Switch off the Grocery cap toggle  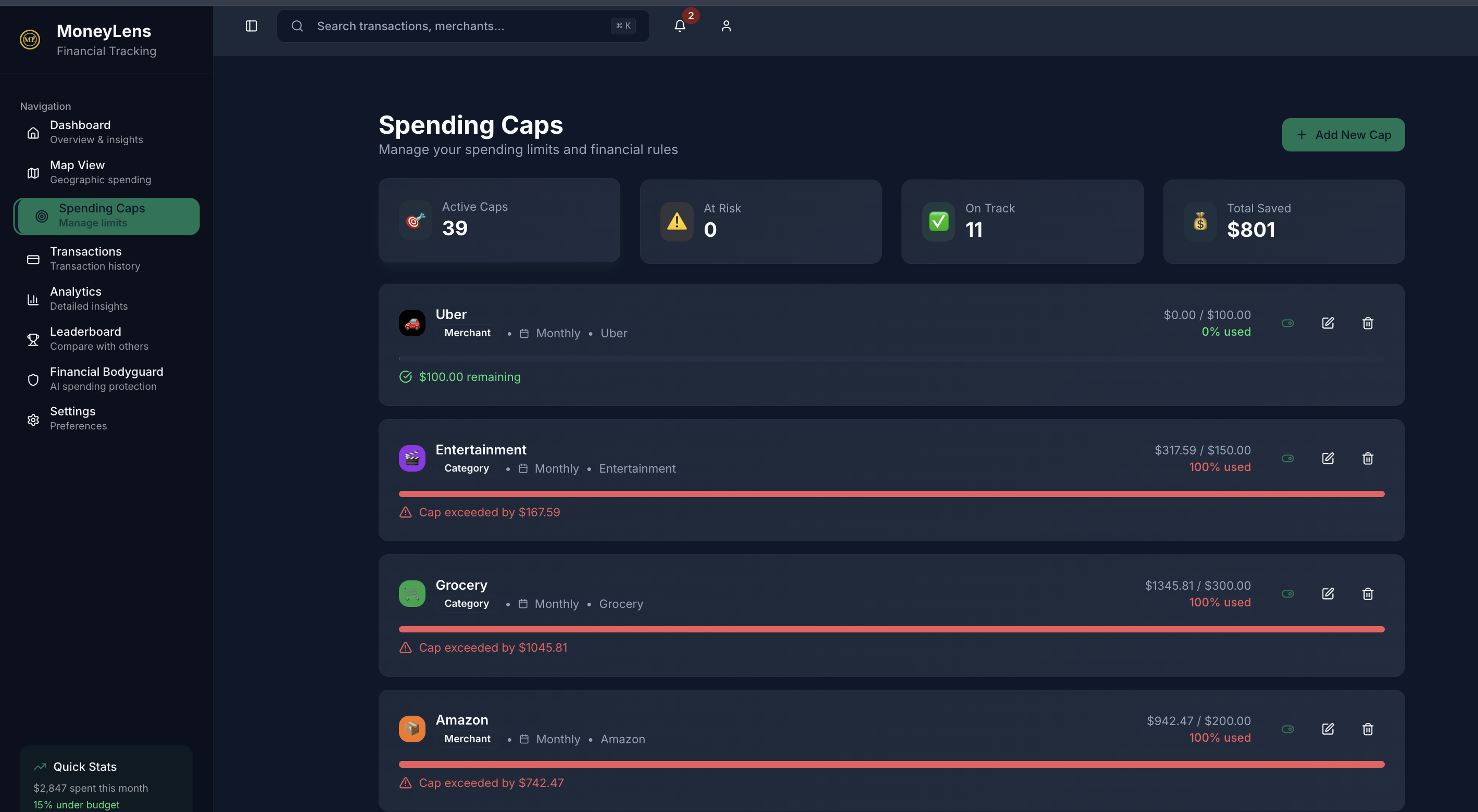coord(1287,593)
